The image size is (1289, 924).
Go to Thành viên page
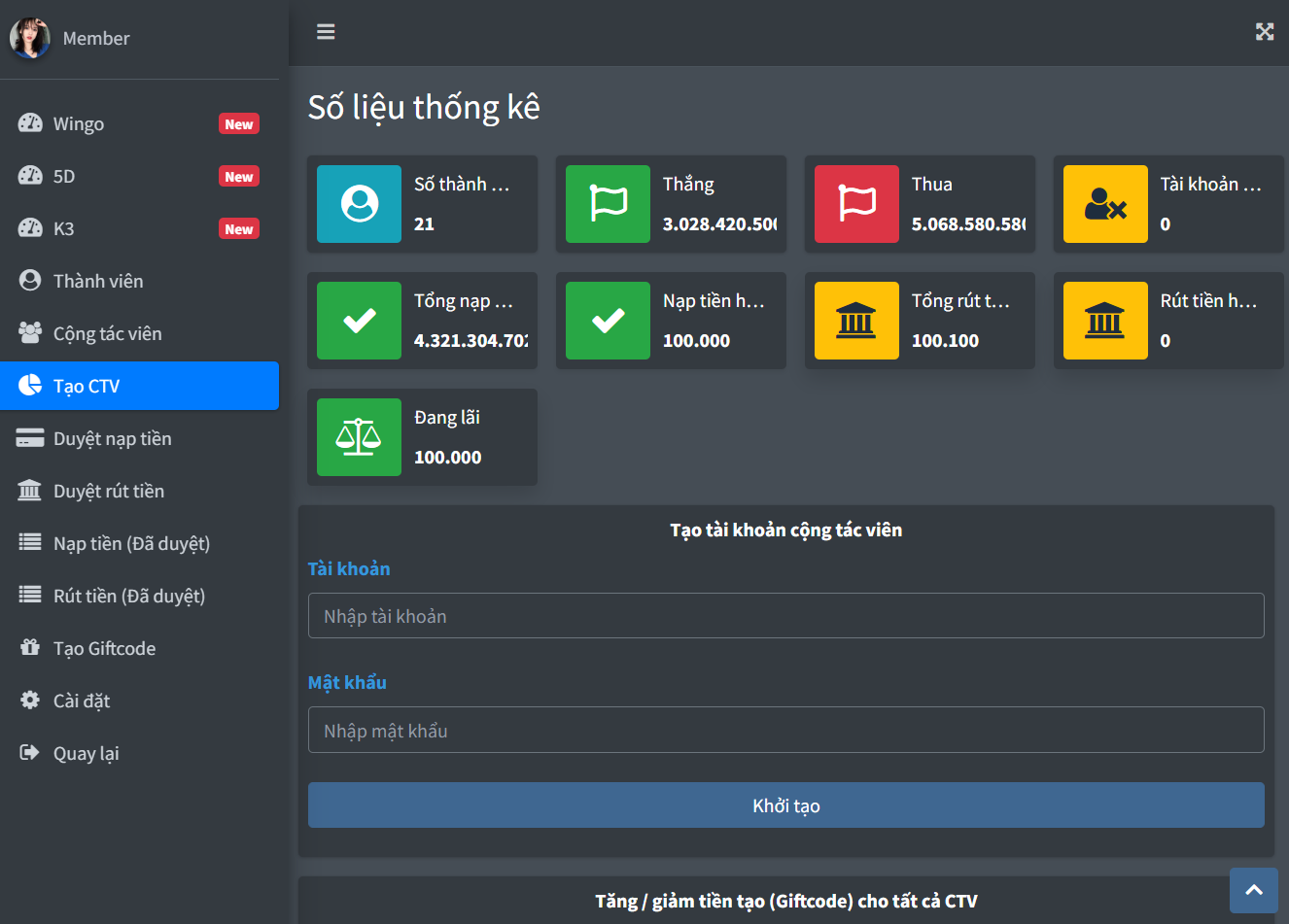98,282
